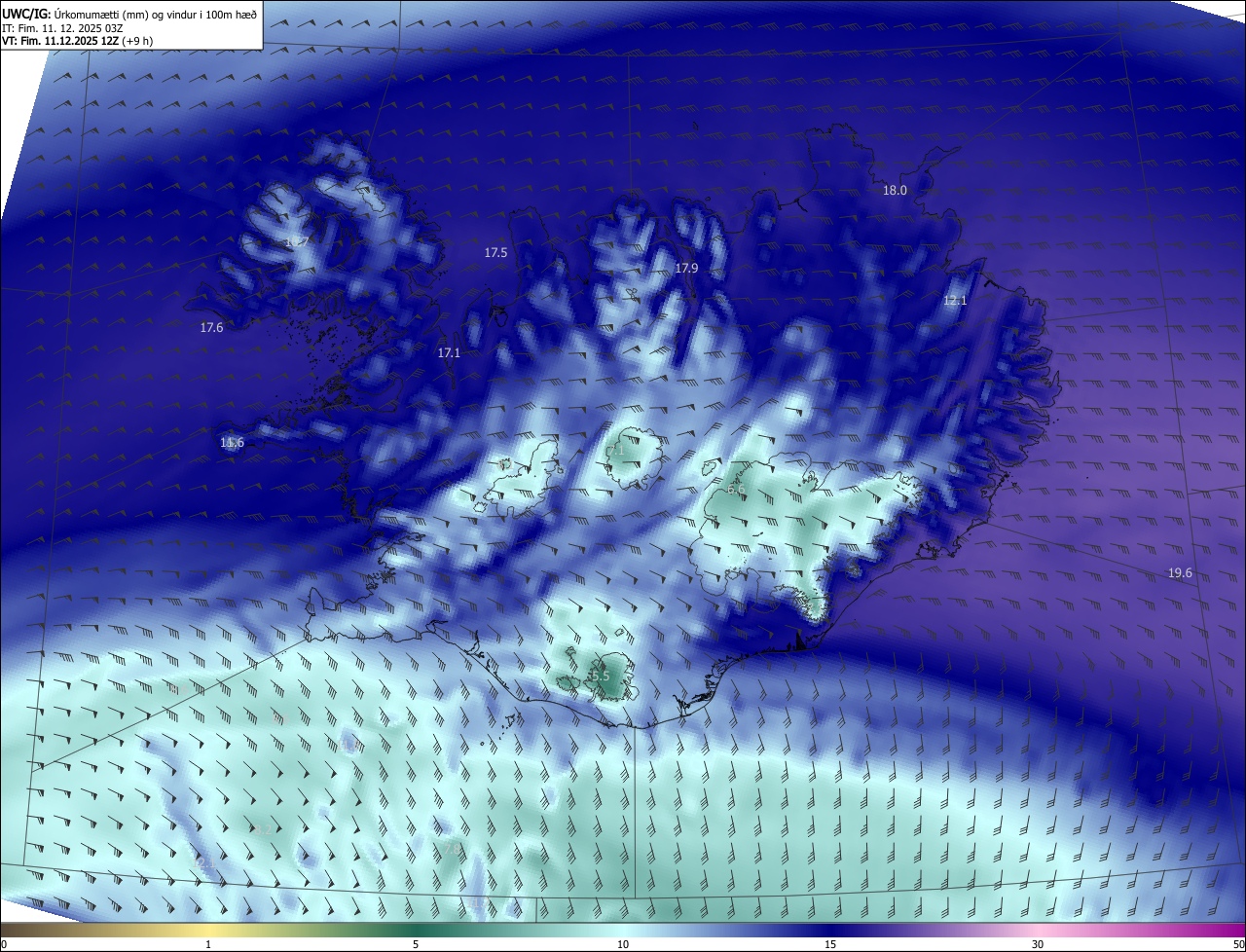Click the 30 tick on the legend scale
Screen dimensions: 1246x952
coord(1038,944)
